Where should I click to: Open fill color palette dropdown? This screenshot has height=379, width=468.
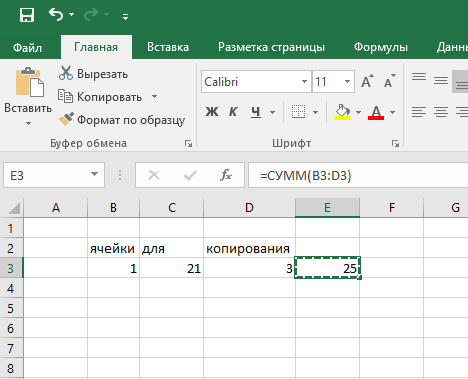(358, 112)
